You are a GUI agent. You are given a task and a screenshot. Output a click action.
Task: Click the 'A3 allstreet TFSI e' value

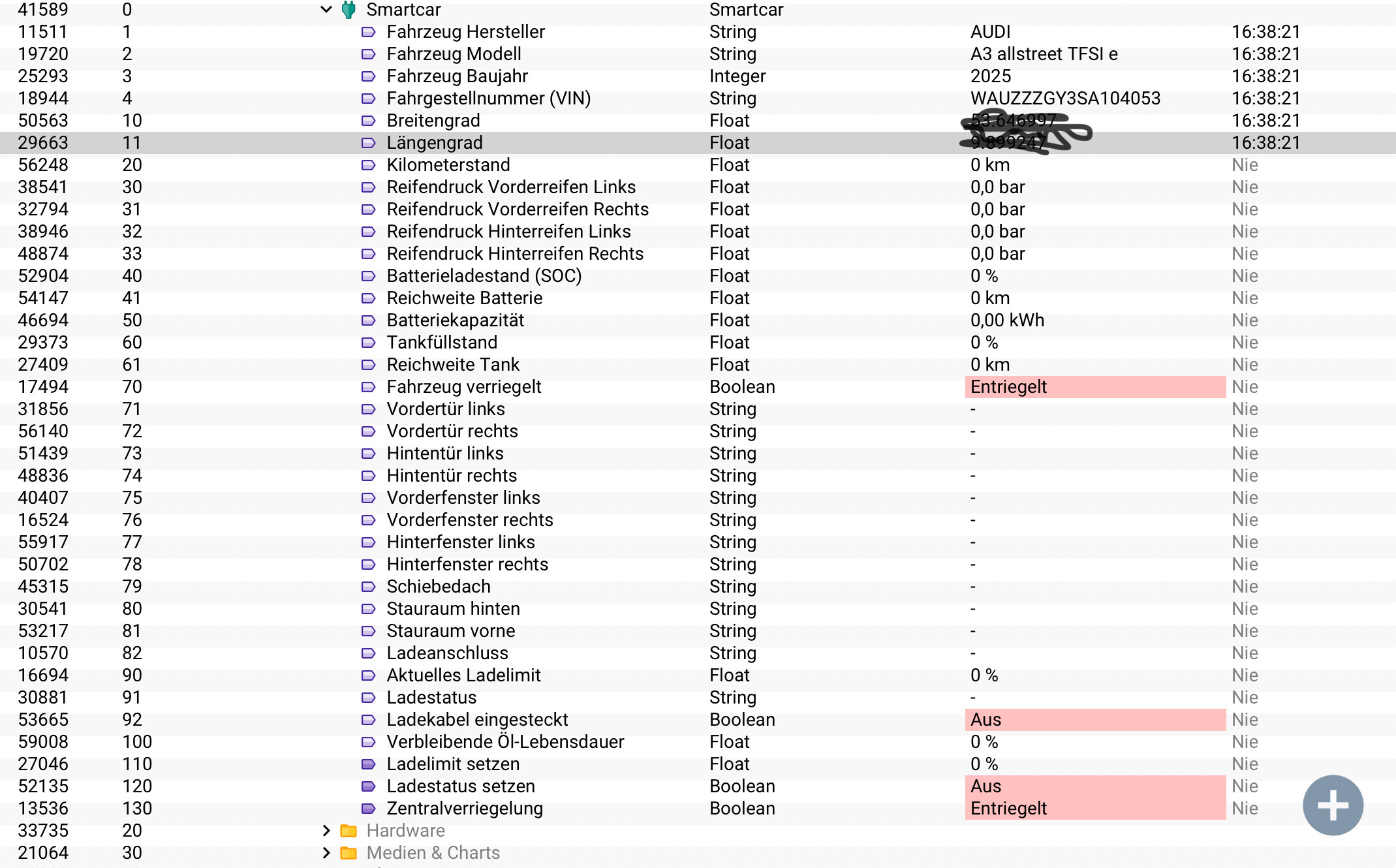[x=1044, y=54]
